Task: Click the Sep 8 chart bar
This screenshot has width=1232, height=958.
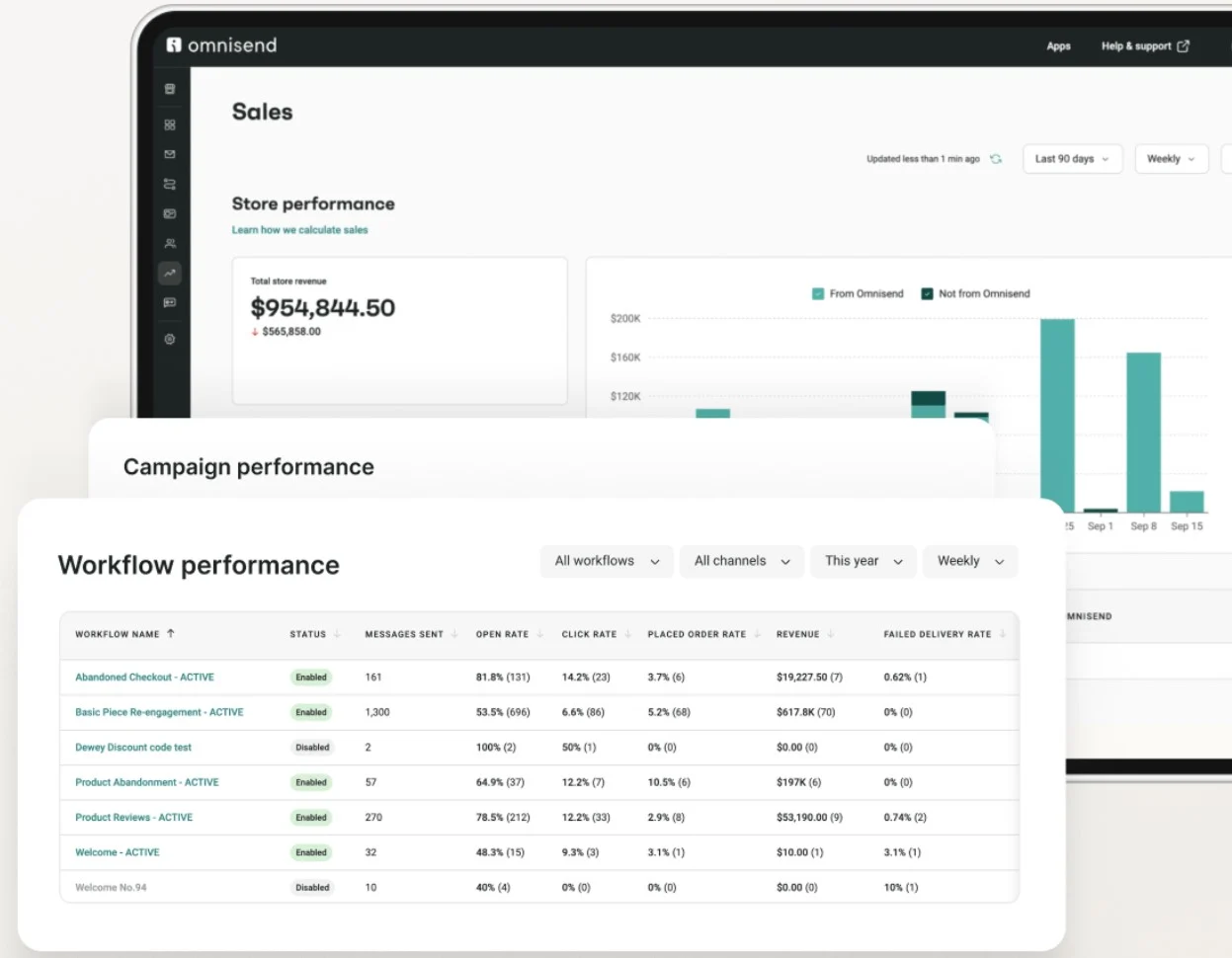Action: click(x=1143, y=432)
